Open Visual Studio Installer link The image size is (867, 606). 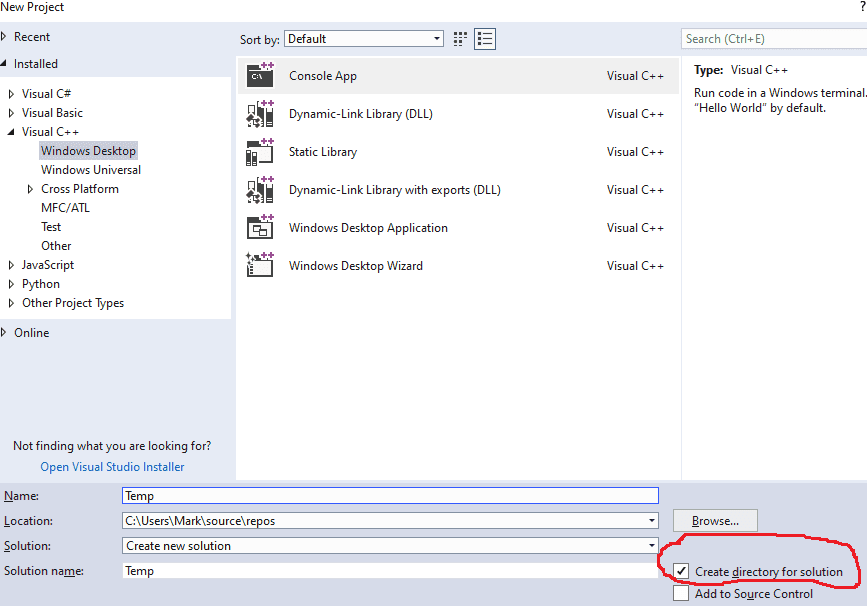click(112, 467)
